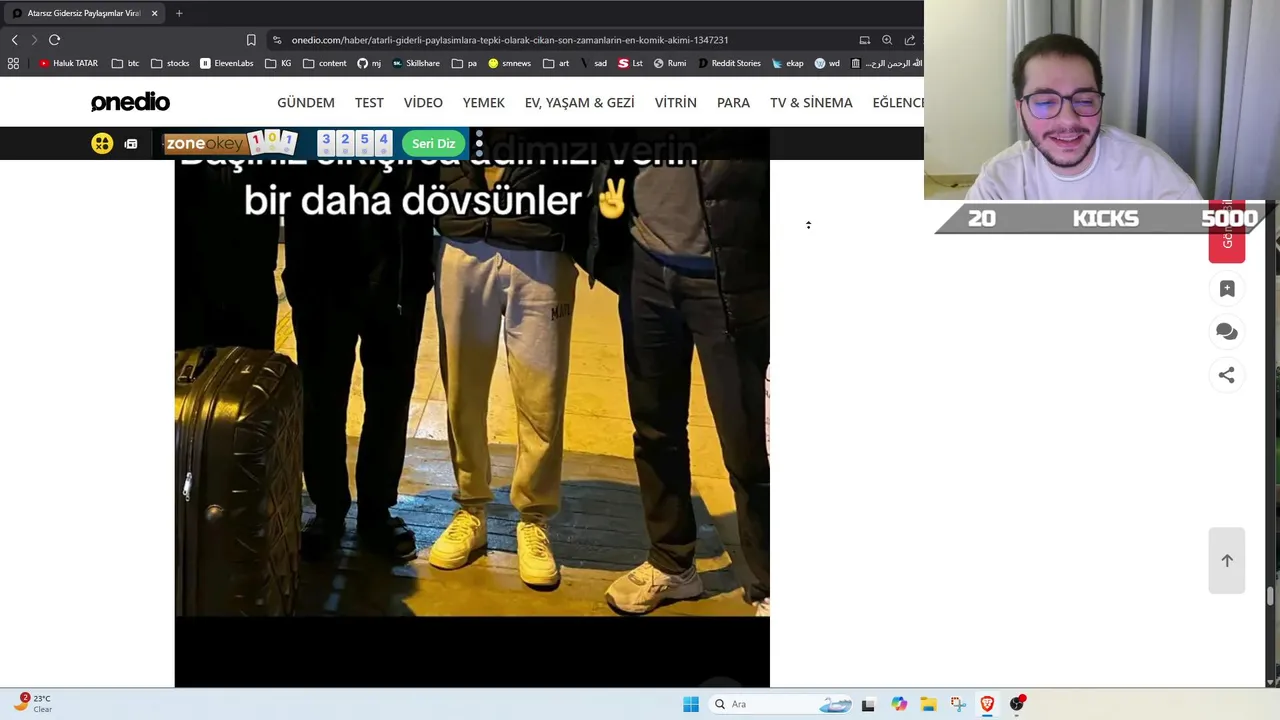Open the btc bookmarks folder
This screenshot has width=1280, height=720.
pyautogui.click(x=126, y=63)
